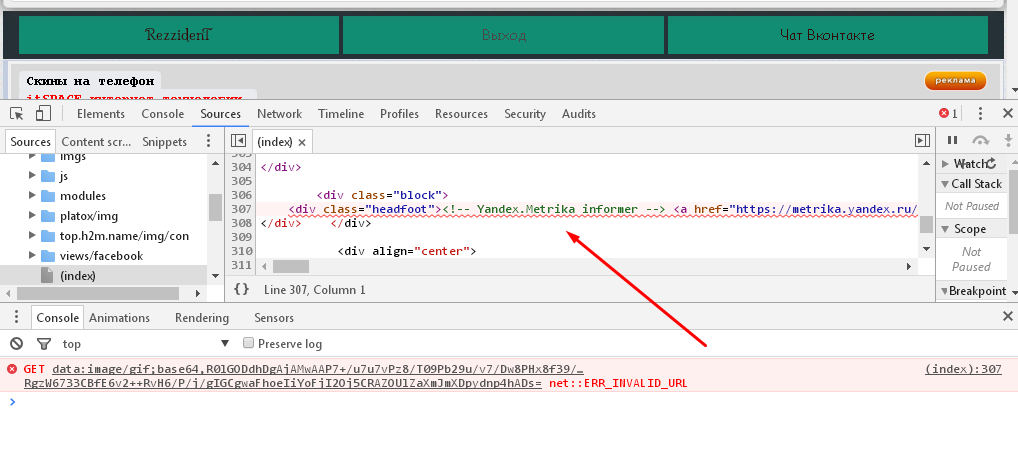Click line number 307 in gutter
This screenshot has height=469, width=1018.
point(241,209)
